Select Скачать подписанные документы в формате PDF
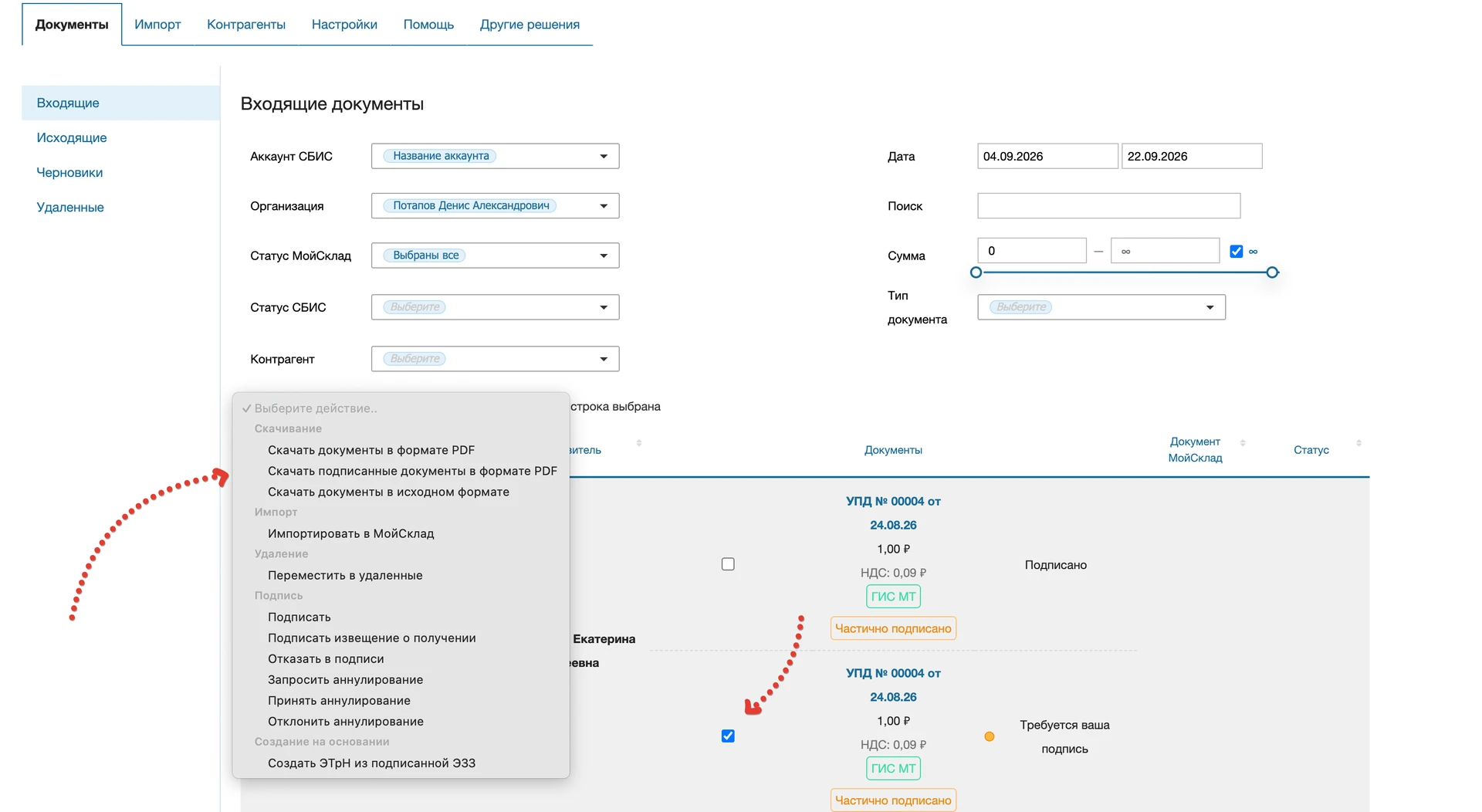 412,471
